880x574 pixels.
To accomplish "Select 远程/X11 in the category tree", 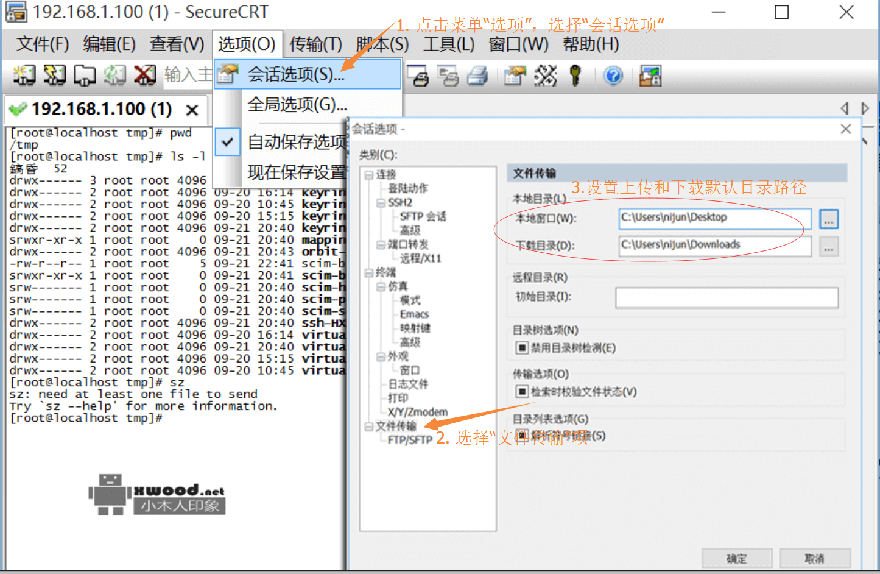I will coord(420,259).
